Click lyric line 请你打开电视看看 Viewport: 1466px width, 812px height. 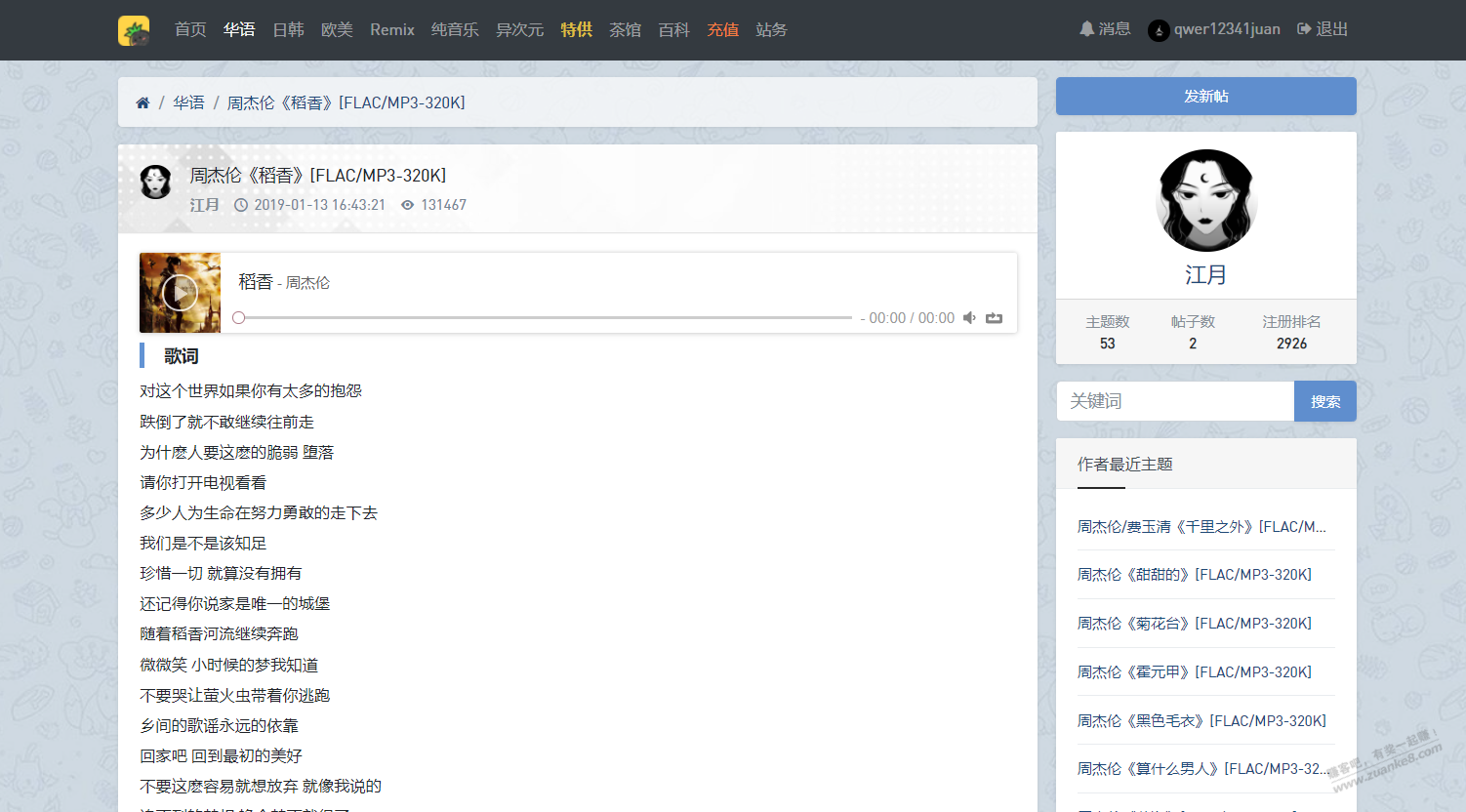coord(203,483)
